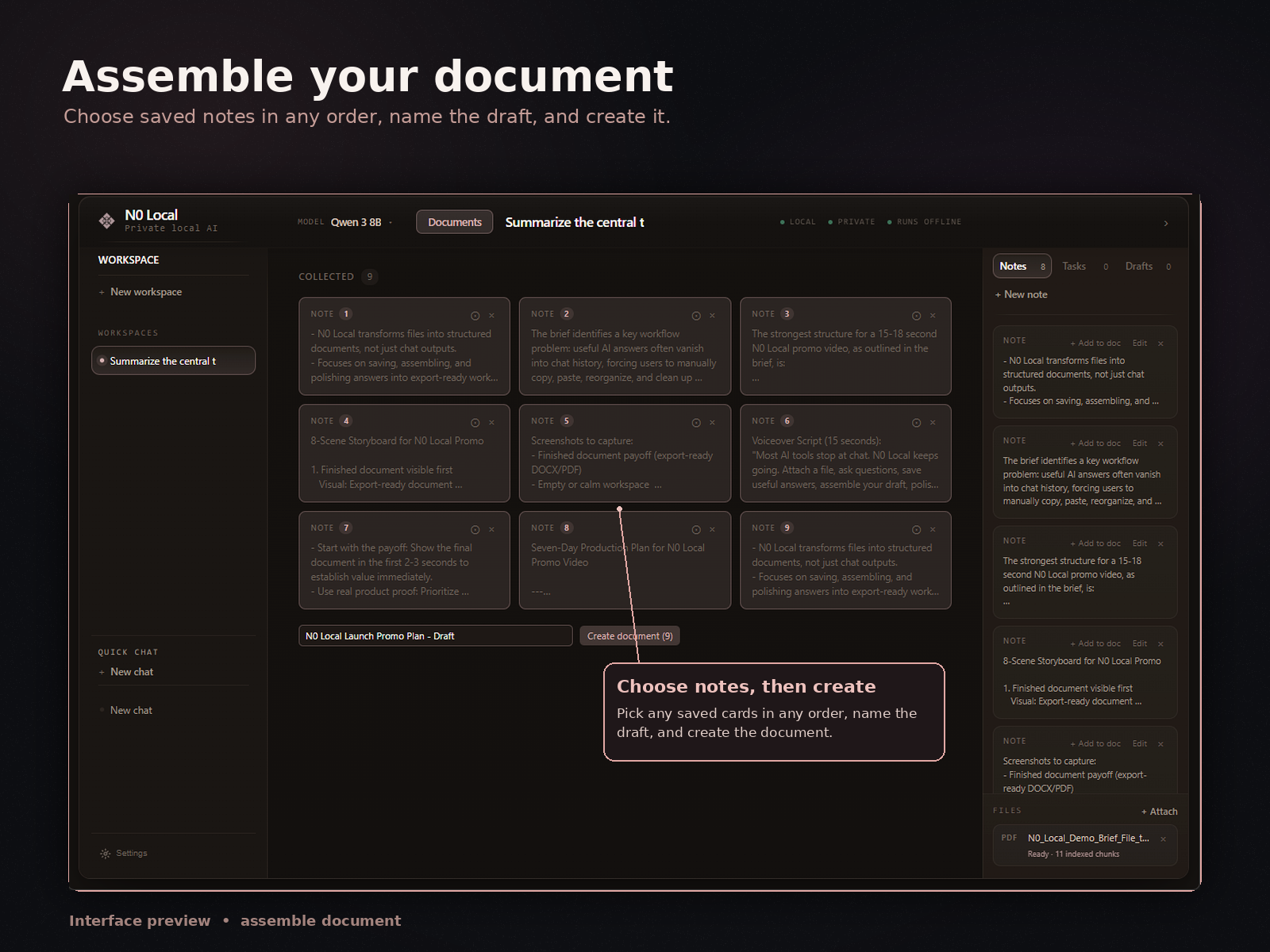Open Note 8 'Seven-Day Production Plan' card
Viewport: 1270px width, 952px height.
625,560
